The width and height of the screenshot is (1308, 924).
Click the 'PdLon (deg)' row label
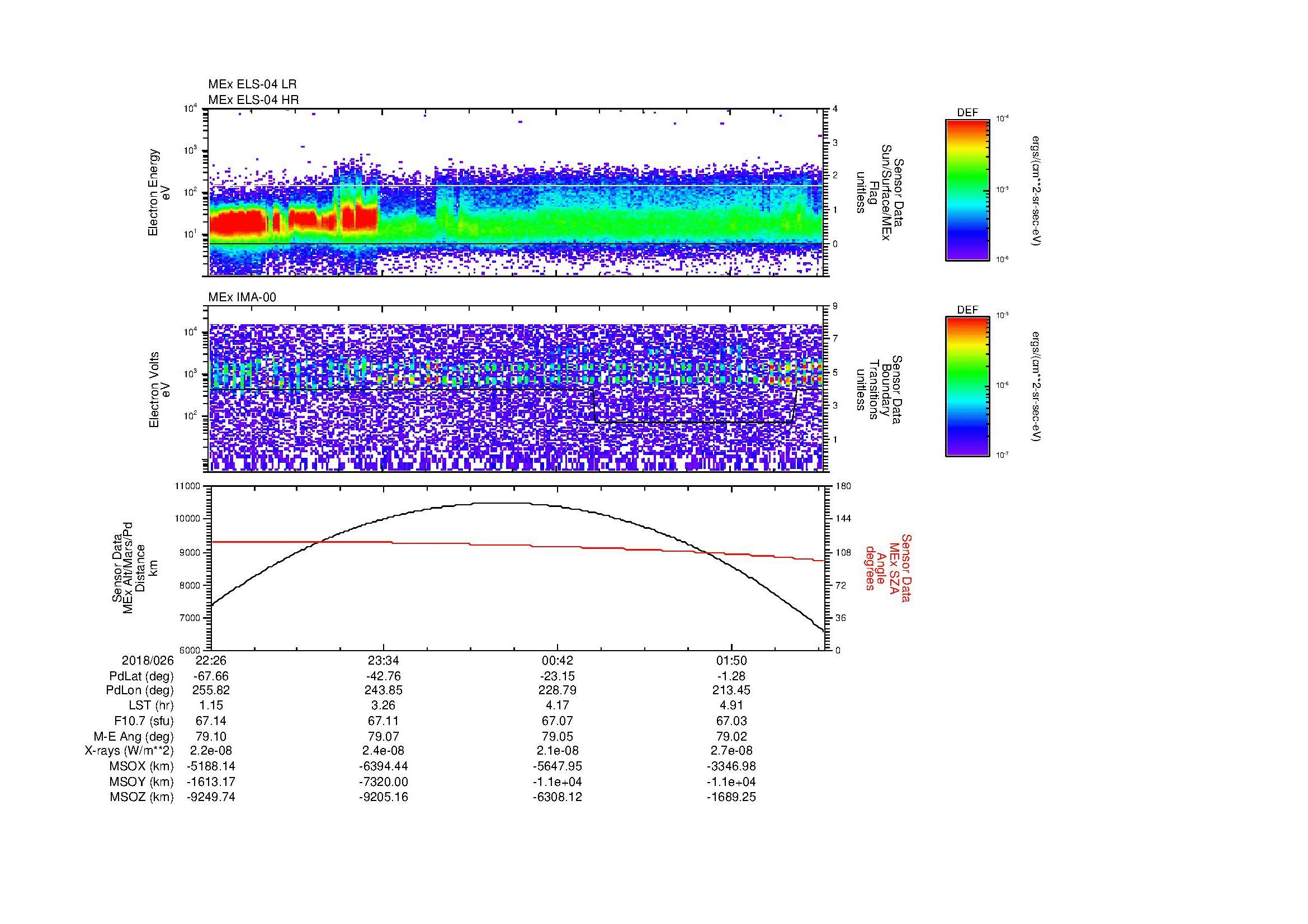pos(140,690)
